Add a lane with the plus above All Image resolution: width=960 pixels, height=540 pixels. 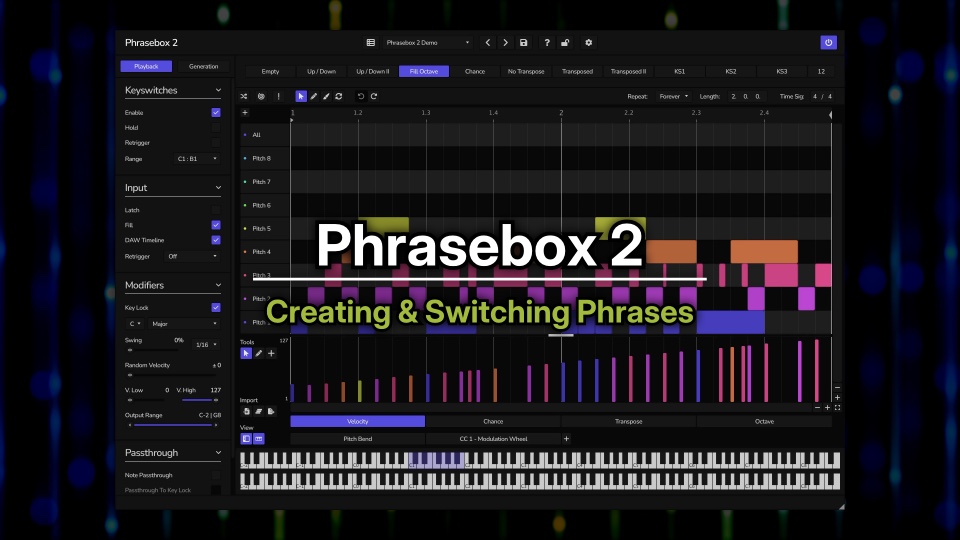point(244,113)
